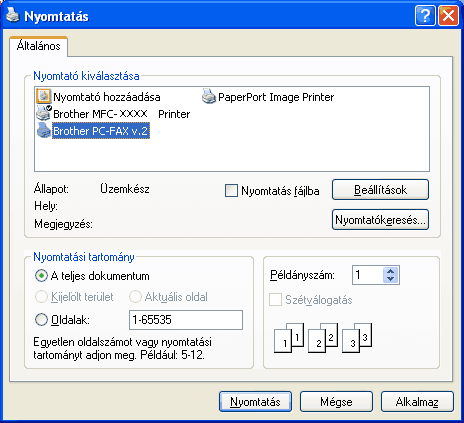Click the printer icon in the title bar
464x423 pixels.
[x=13, y=15]
